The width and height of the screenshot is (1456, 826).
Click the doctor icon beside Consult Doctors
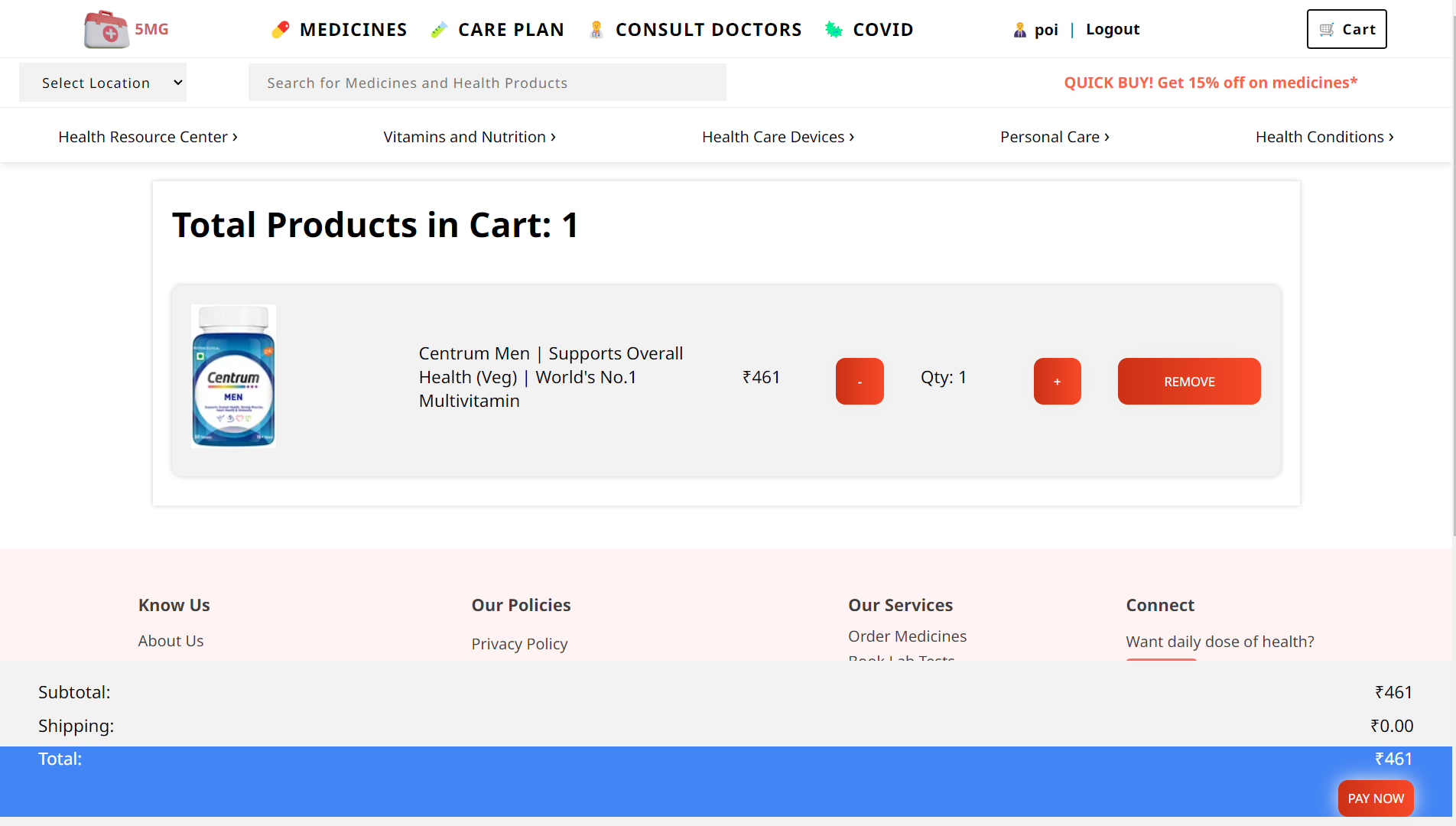(596, 30)
